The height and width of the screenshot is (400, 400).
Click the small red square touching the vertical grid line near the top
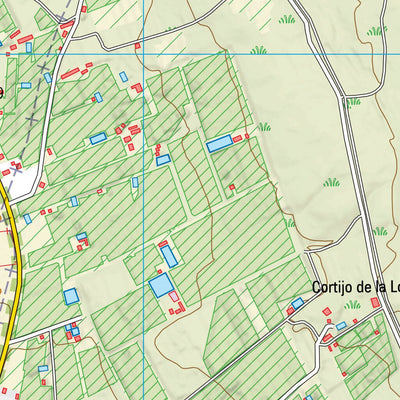click(137, 46)
